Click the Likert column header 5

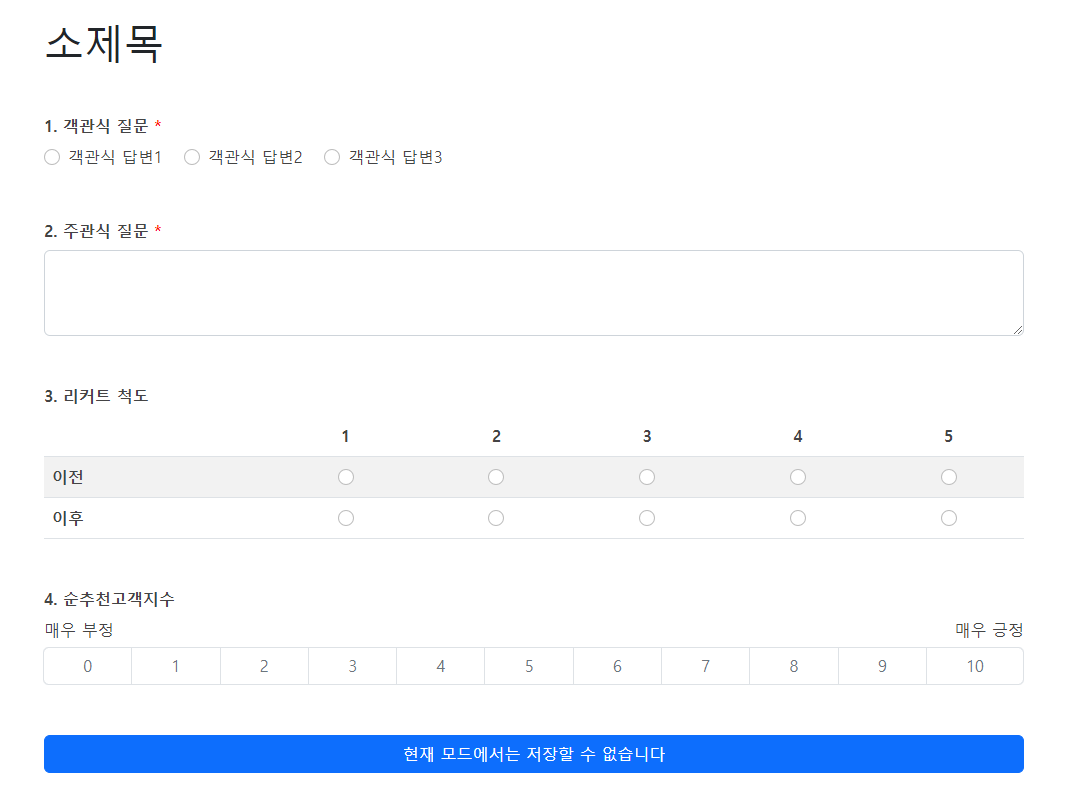coord(949,436)
